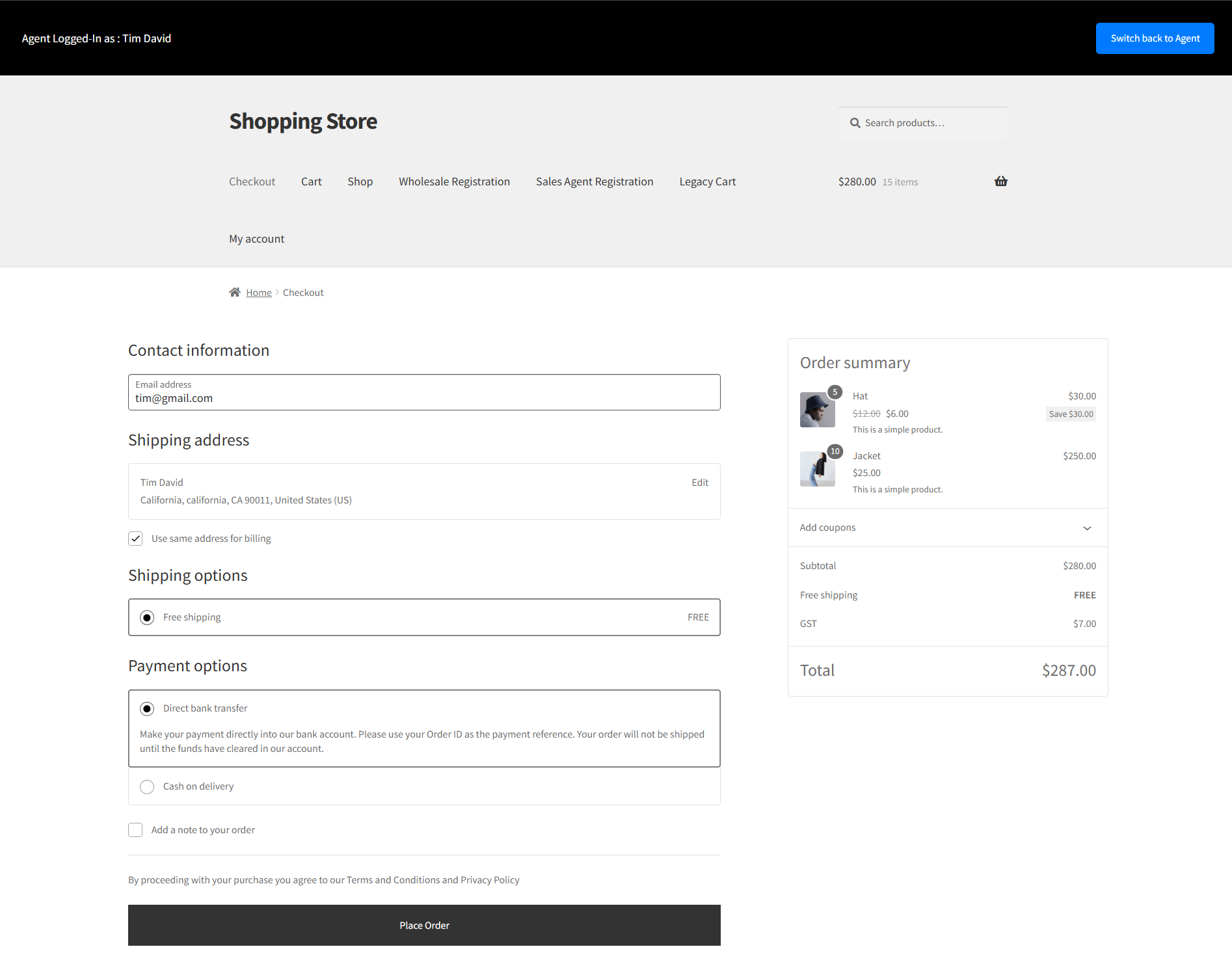Click the Jacket product thumbnail
The image size is (1232, 975).
click(x=818, y=469)
